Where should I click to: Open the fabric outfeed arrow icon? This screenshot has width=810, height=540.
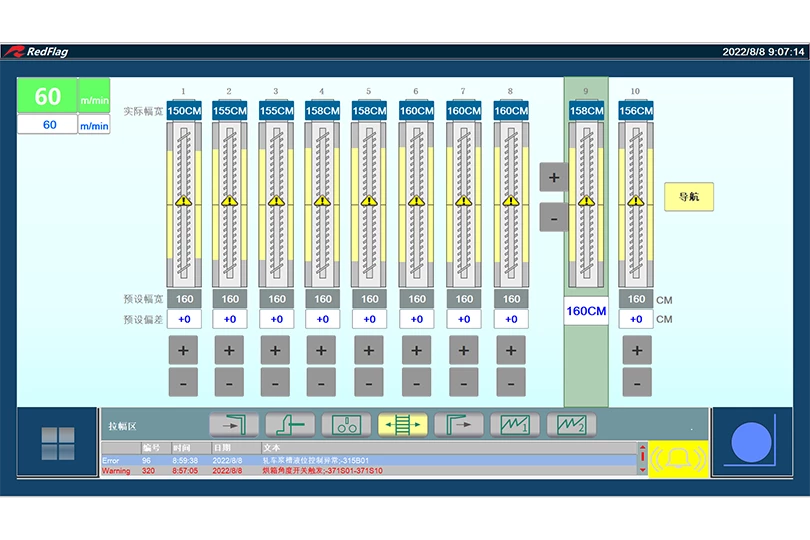(459, 425)
